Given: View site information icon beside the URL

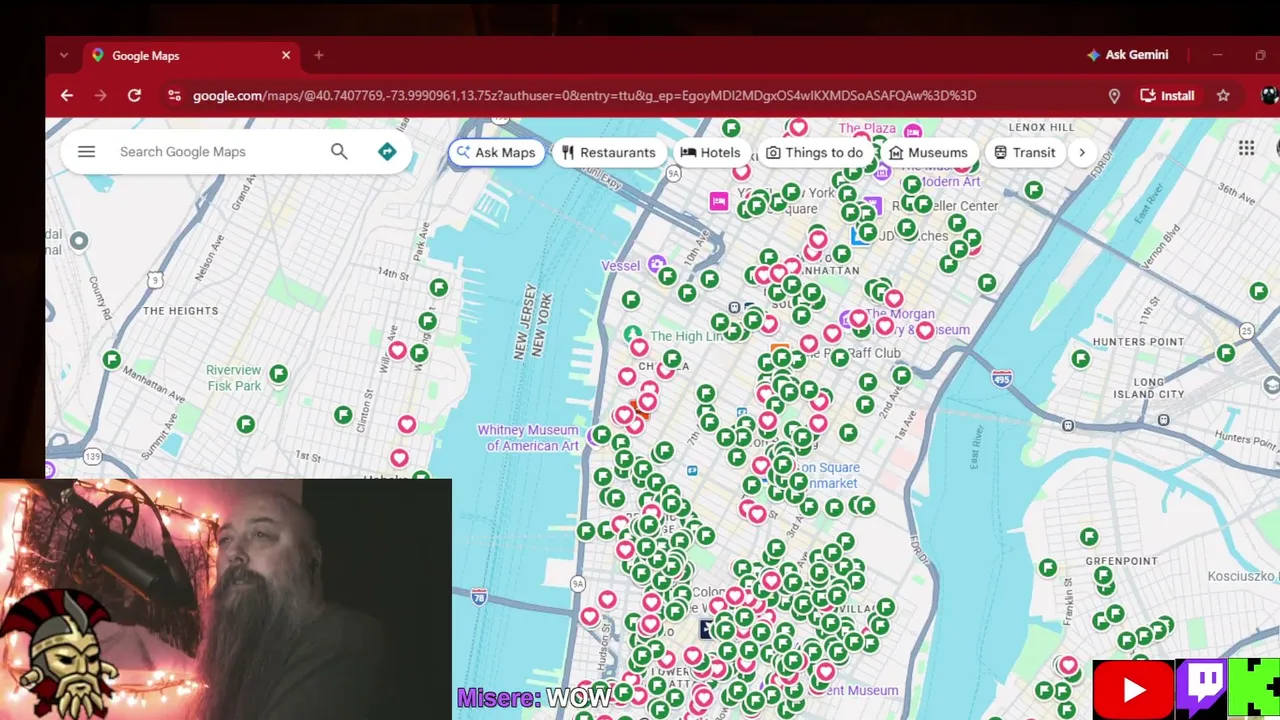Looking at the screenshot, I should [174, 95].
